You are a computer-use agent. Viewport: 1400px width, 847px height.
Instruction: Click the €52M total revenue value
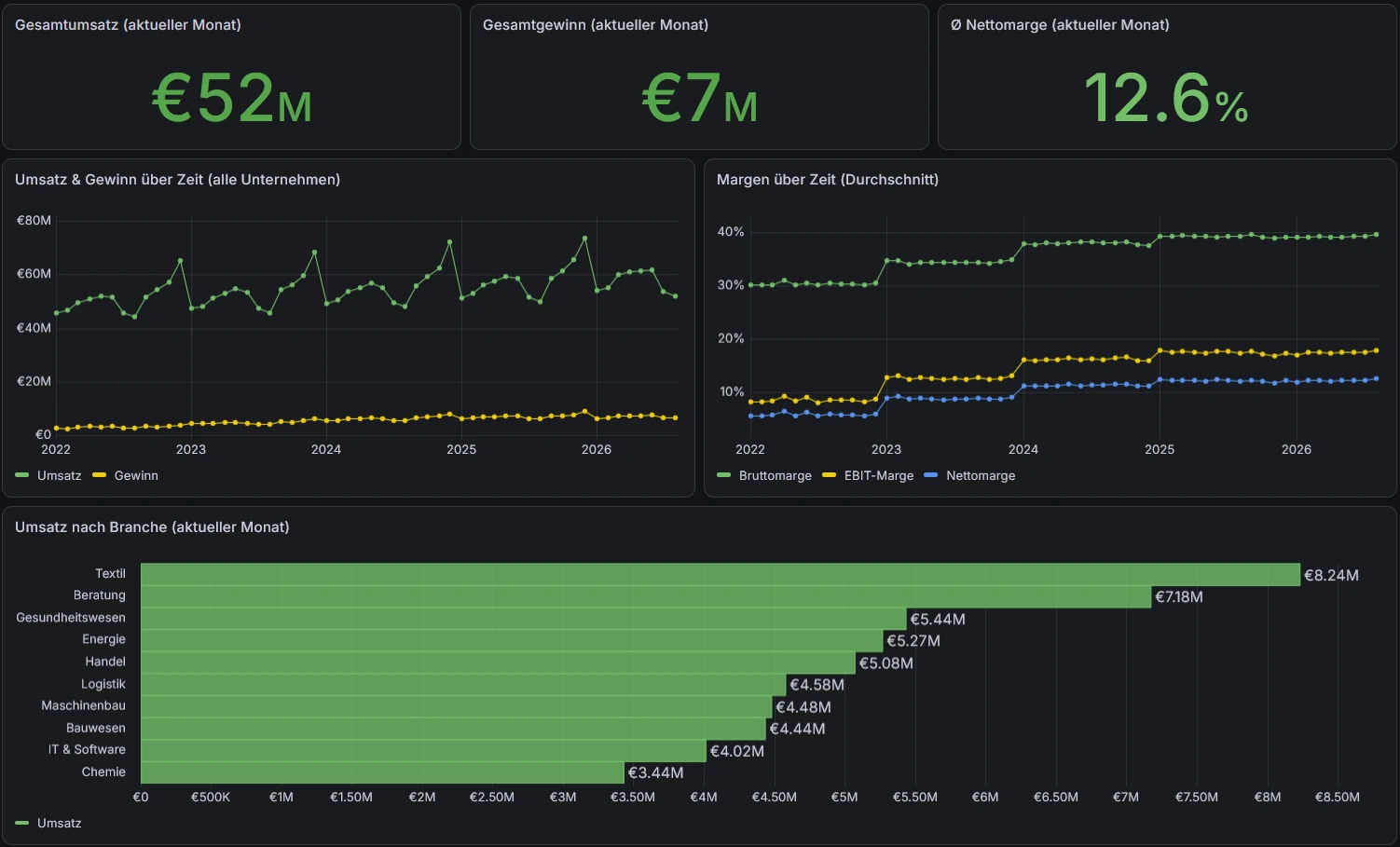pyautogui.click(x=232, y=98)
